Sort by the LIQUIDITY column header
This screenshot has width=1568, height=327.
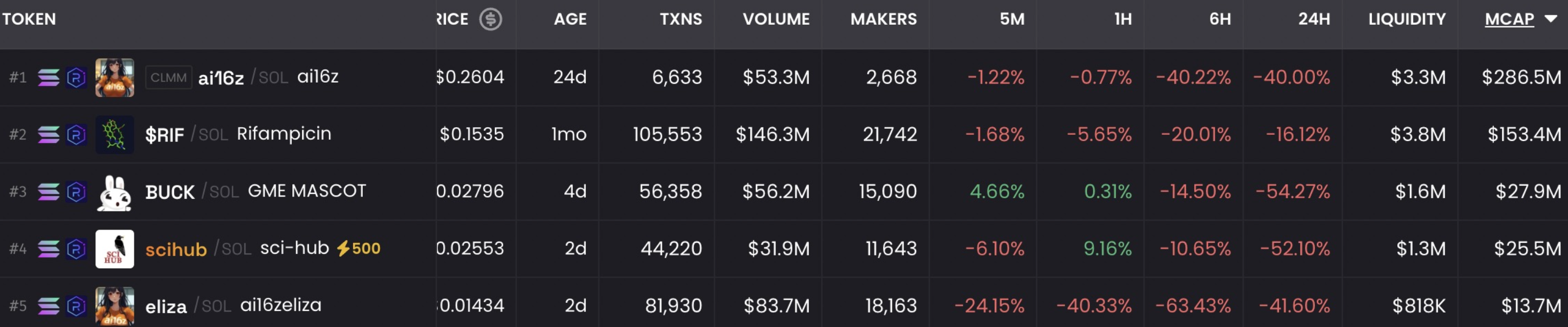click(x=1407, y=19)
